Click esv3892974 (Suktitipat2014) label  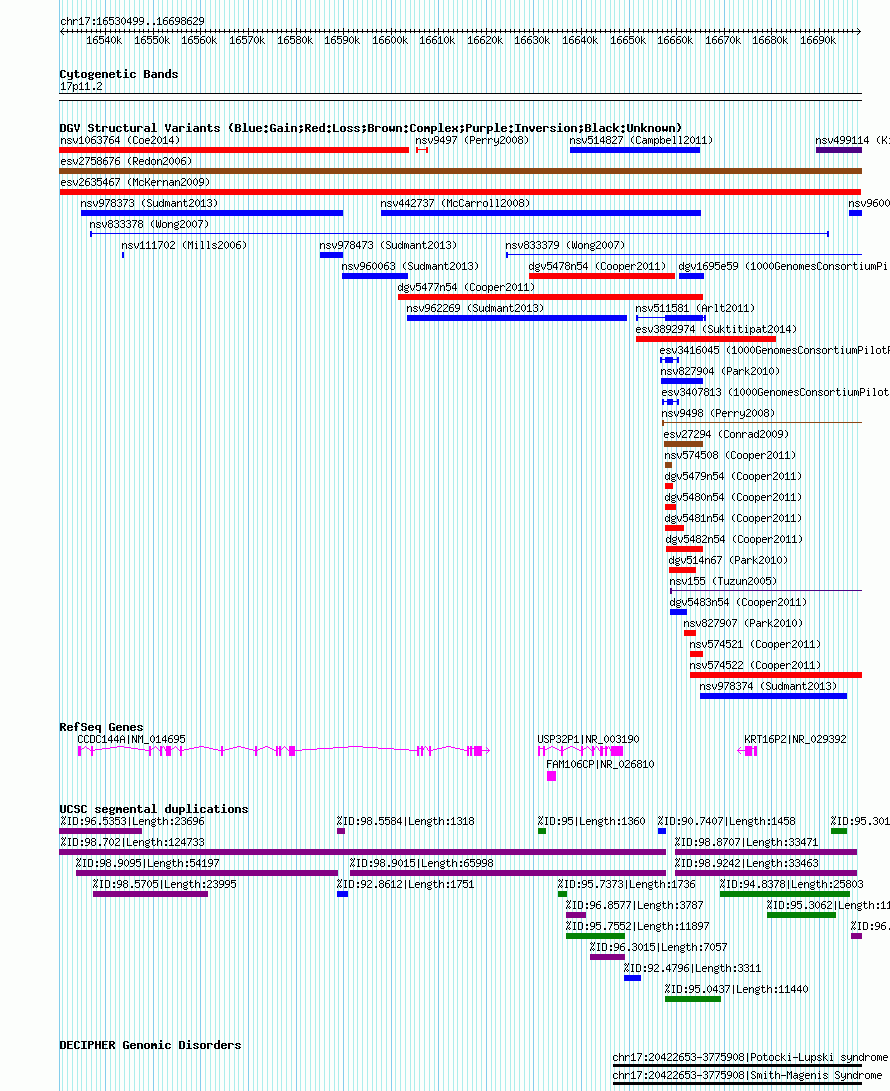coord(716,329)
